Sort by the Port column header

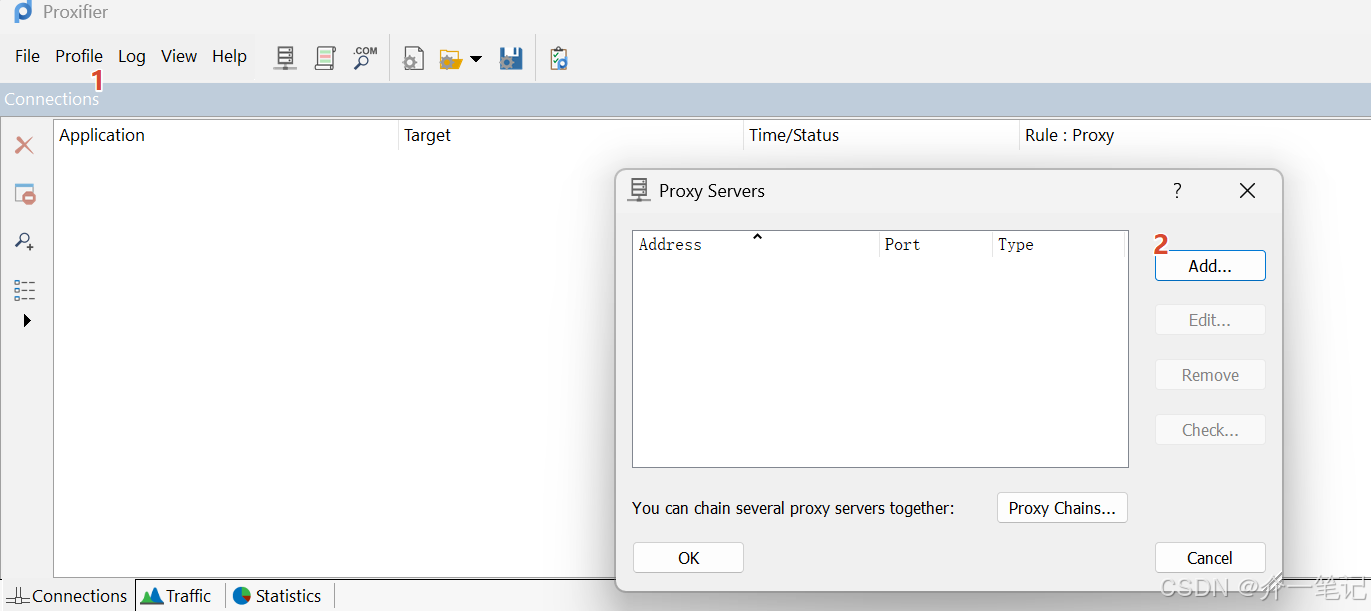(936, 244)
